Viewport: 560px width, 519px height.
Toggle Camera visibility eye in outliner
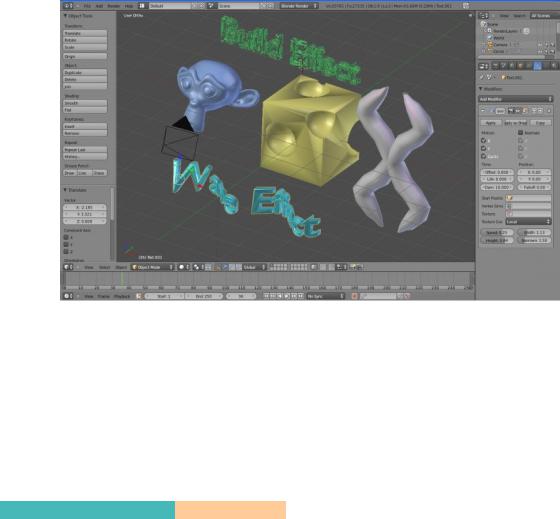pos(540,45)
